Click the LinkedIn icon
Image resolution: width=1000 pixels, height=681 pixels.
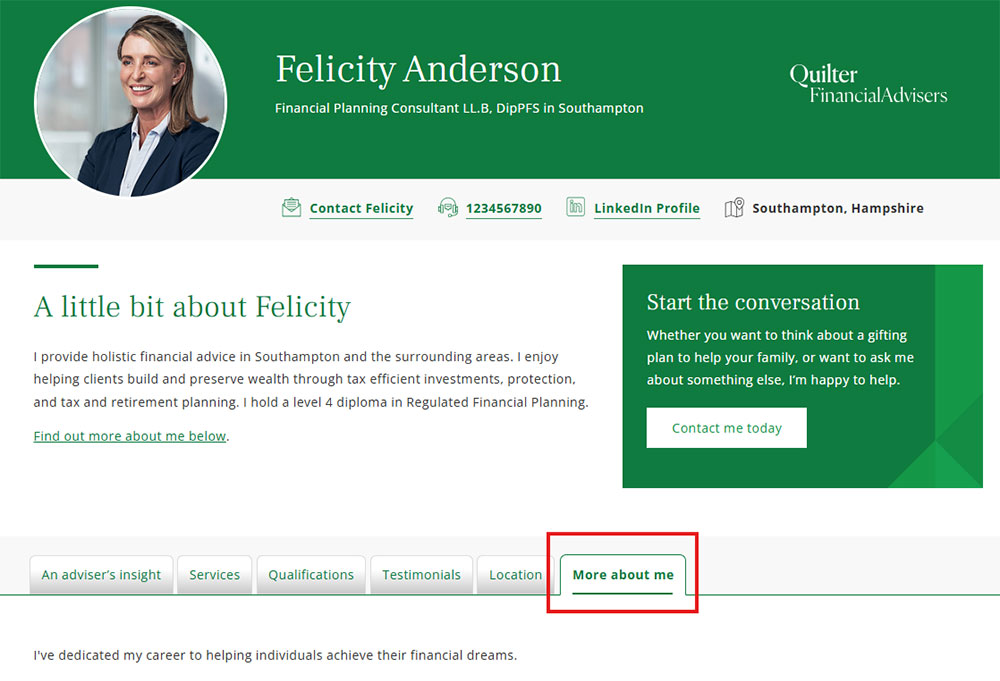pyautogui.click(x=576, y=207)
